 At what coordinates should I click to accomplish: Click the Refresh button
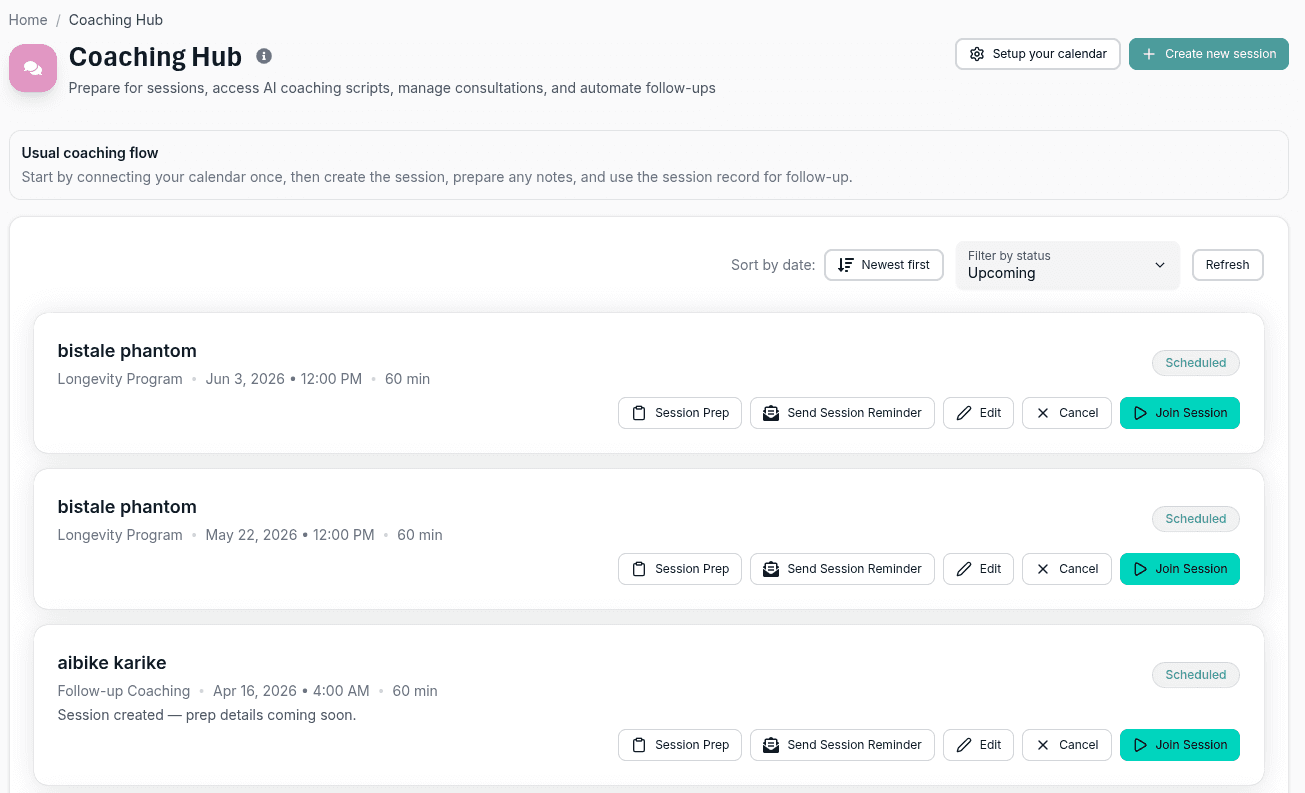click(x=1227, y=265)
